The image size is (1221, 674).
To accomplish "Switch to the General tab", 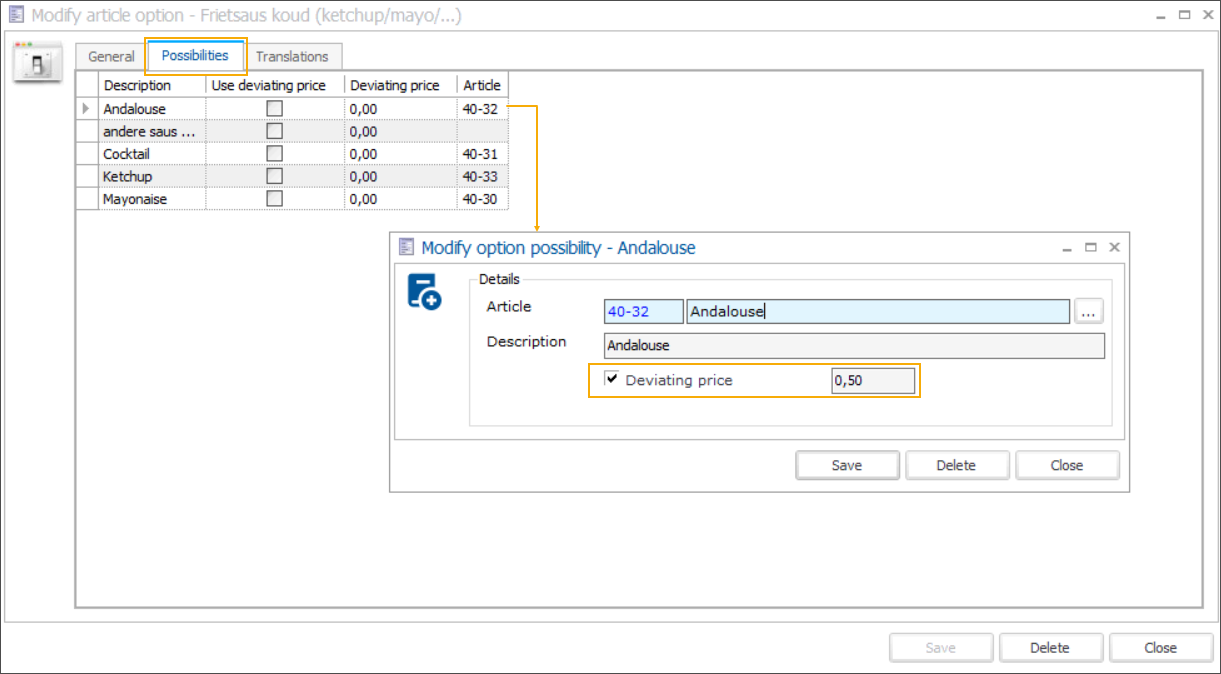I will click(111, 57).
